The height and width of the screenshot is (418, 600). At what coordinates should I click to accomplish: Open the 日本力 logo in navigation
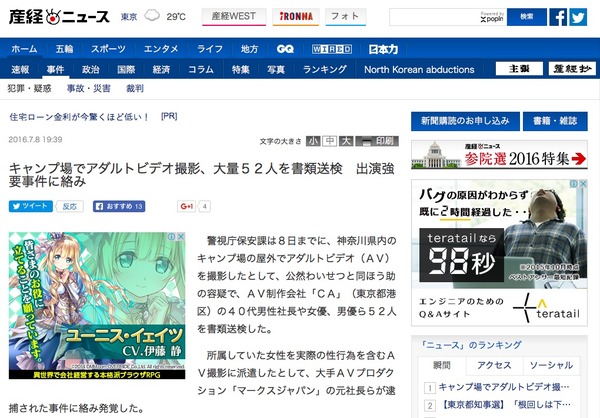(383, 49)
